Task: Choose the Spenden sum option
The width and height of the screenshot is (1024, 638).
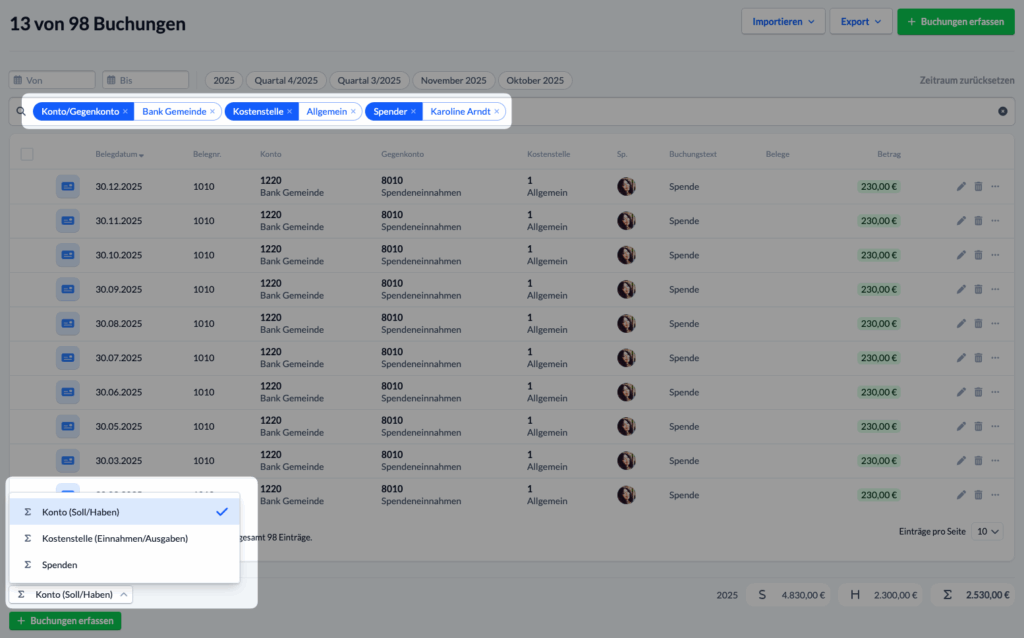Action: pyautogui.click(x=59, y=565)
